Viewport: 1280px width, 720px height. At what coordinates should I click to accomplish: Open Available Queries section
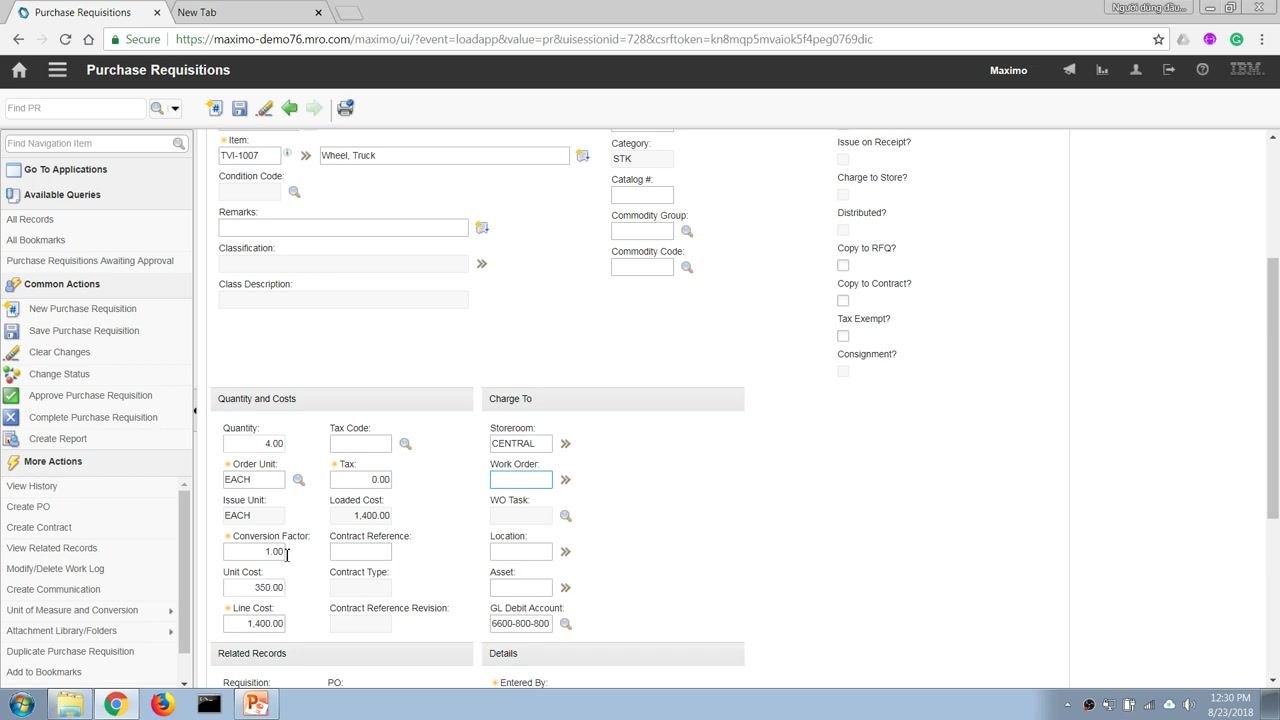[x=62, y=195]
